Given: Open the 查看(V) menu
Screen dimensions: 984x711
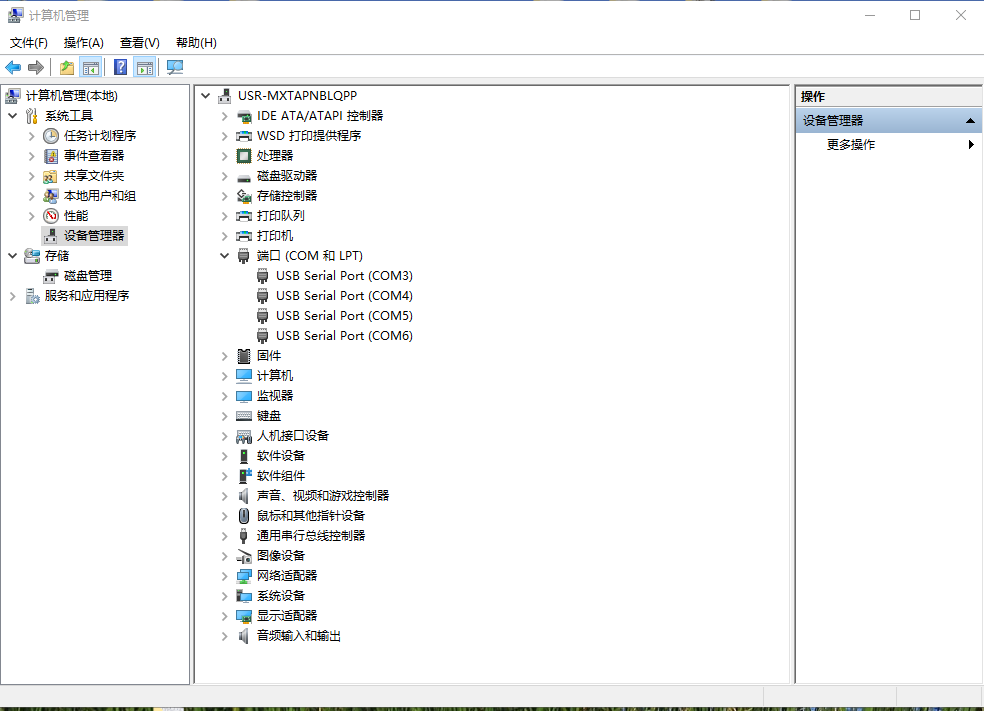Looking at the screenshot, I should coord(140,42).
